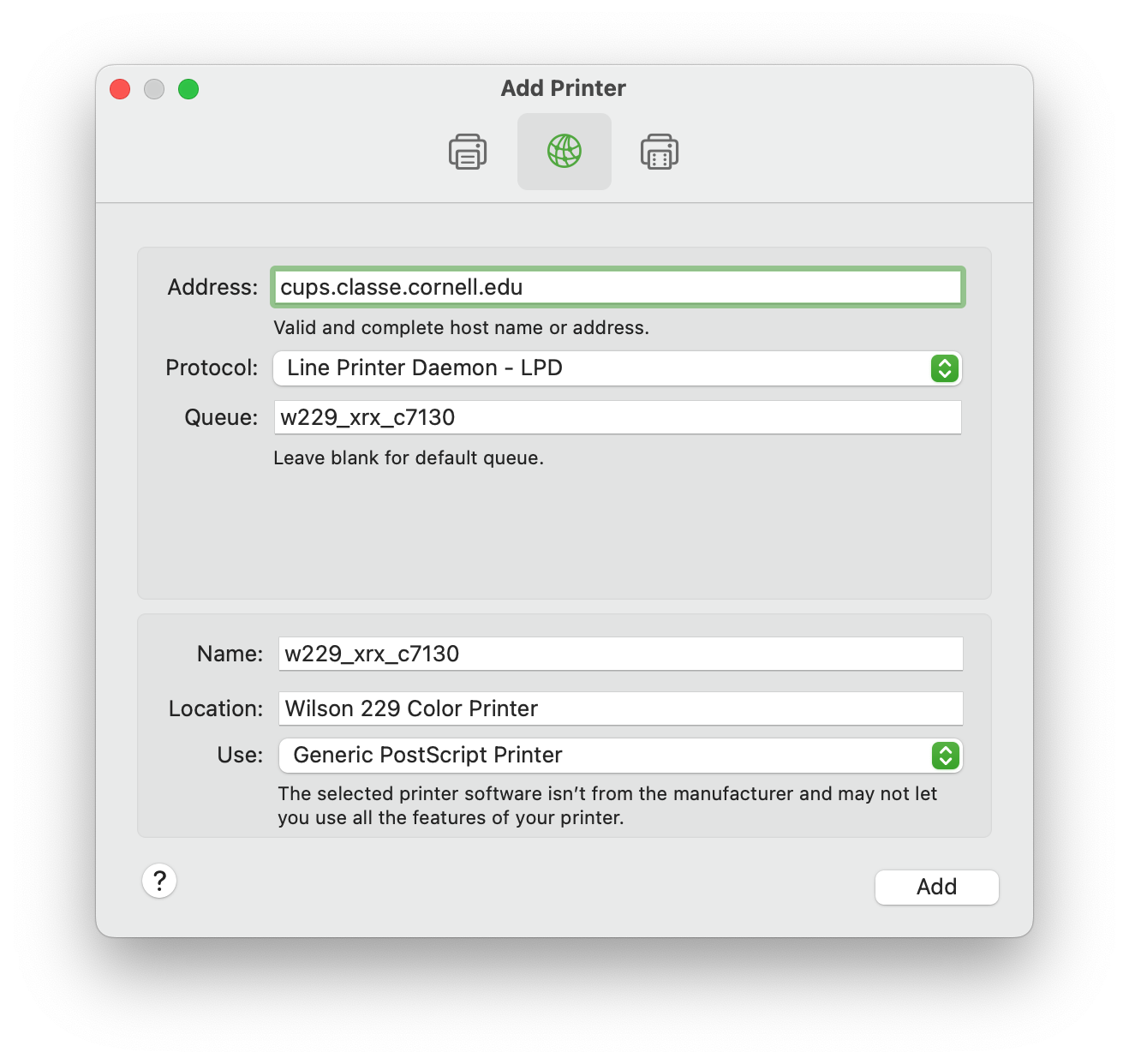Click "Leave blank for default queue." hint
This screenshot has width=1129, height=1064.
tap(409, 457)
